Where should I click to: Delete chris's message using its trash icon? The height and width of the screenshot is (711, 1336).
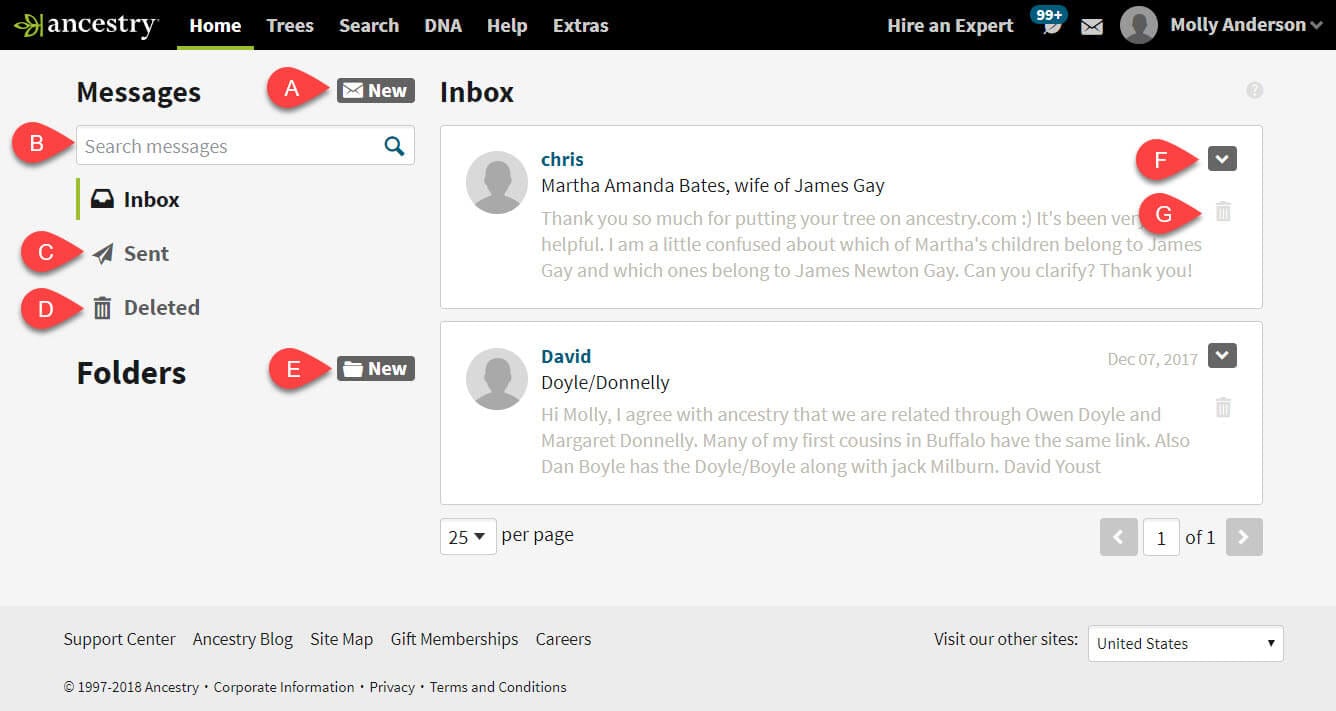tap(1222, 212)
